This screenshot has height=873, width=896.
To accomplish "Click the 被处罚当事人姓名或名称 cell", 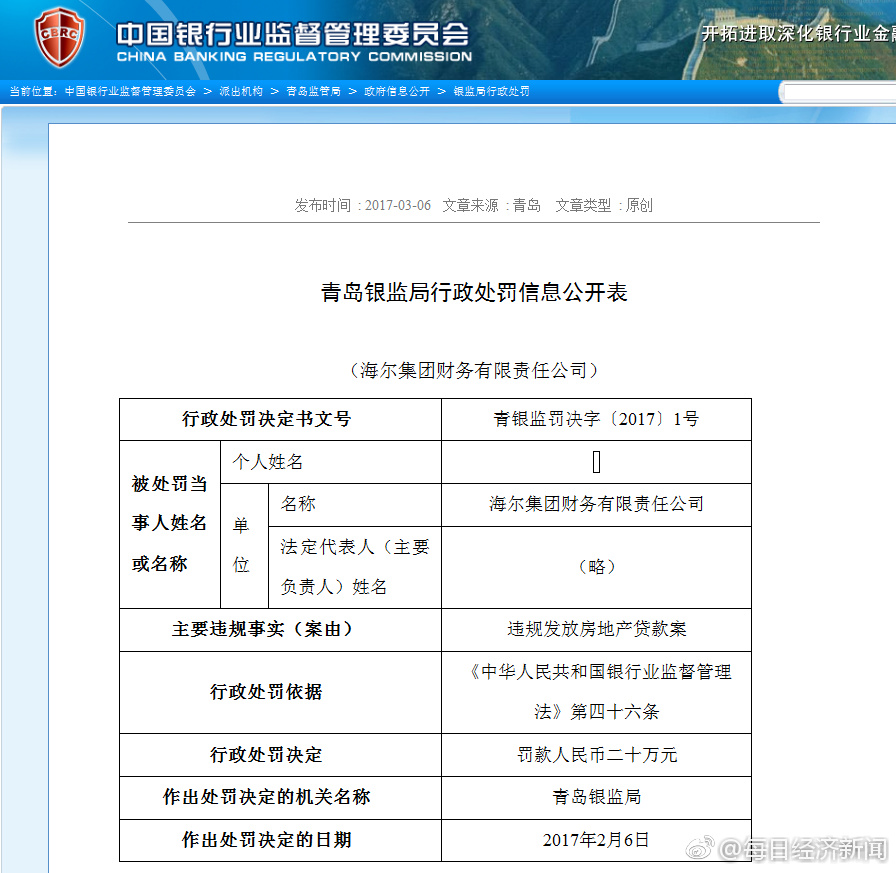I will [170, 524].
